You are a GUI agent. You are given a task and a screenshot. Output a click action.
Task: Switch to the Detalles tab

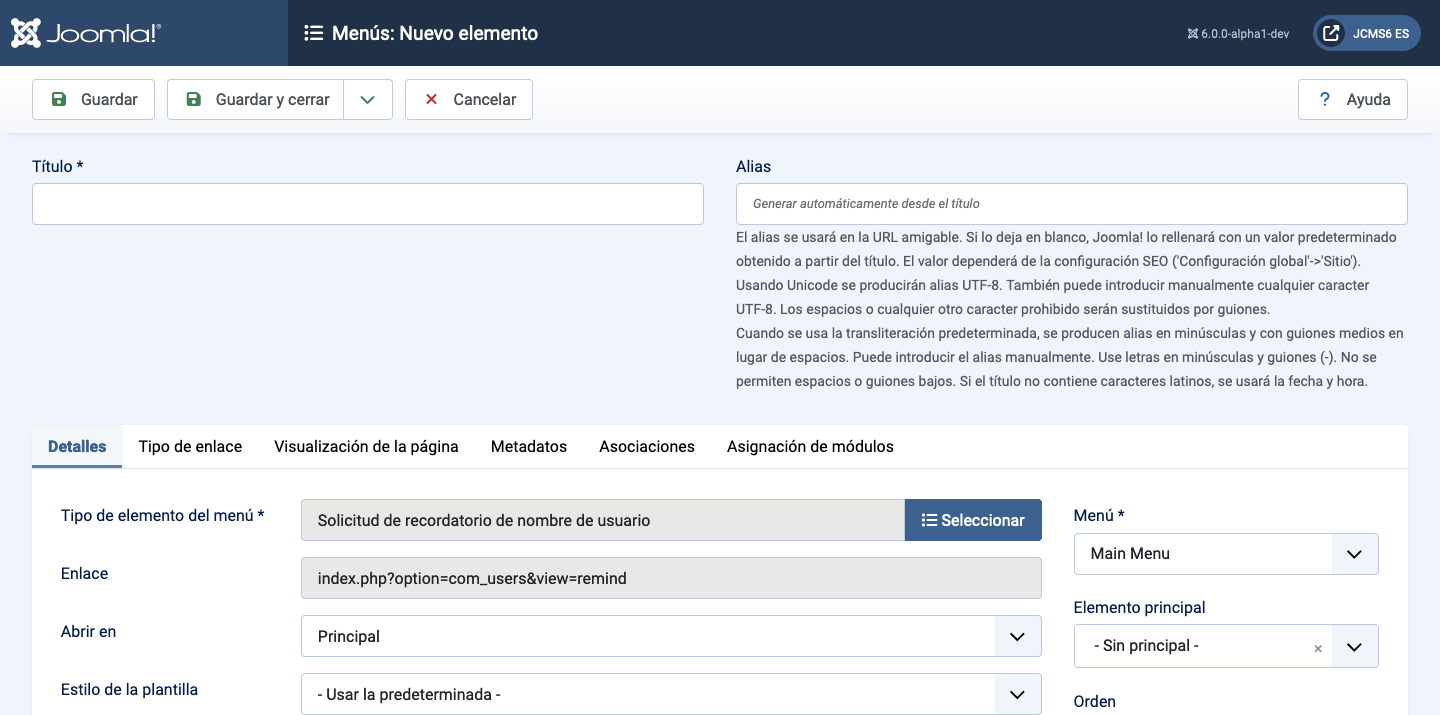coord(77,446)
